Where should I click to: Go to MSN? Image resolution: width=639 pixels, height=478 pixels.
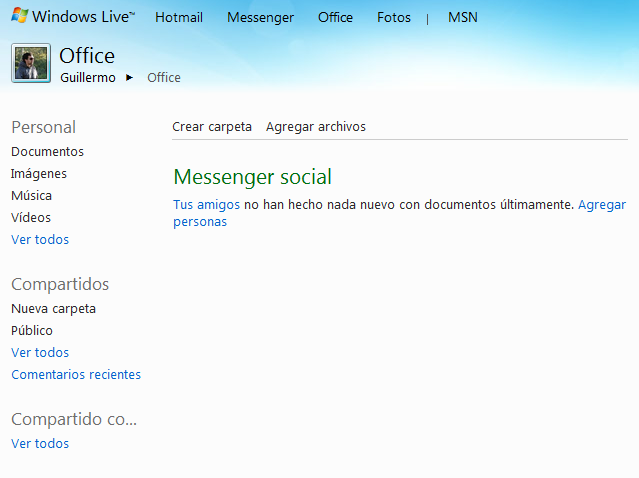tap(463, 17)
